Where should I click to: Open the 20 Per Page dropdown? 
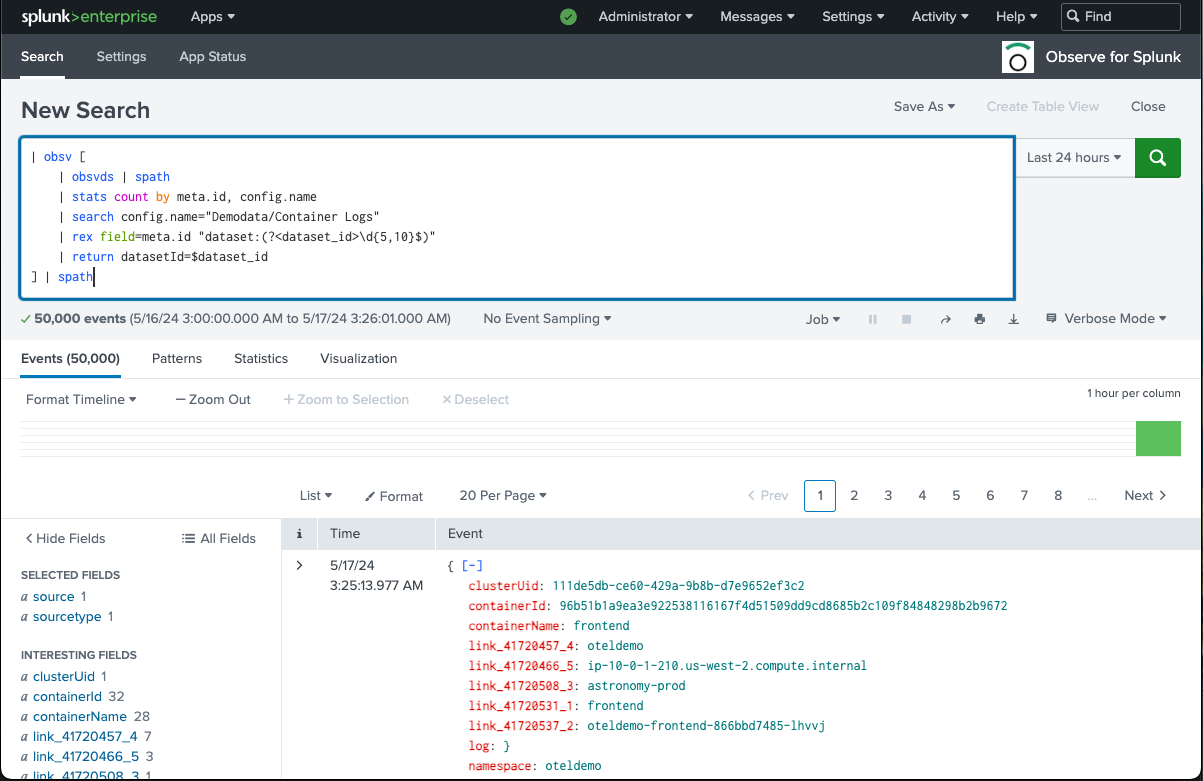coord(503,496)
